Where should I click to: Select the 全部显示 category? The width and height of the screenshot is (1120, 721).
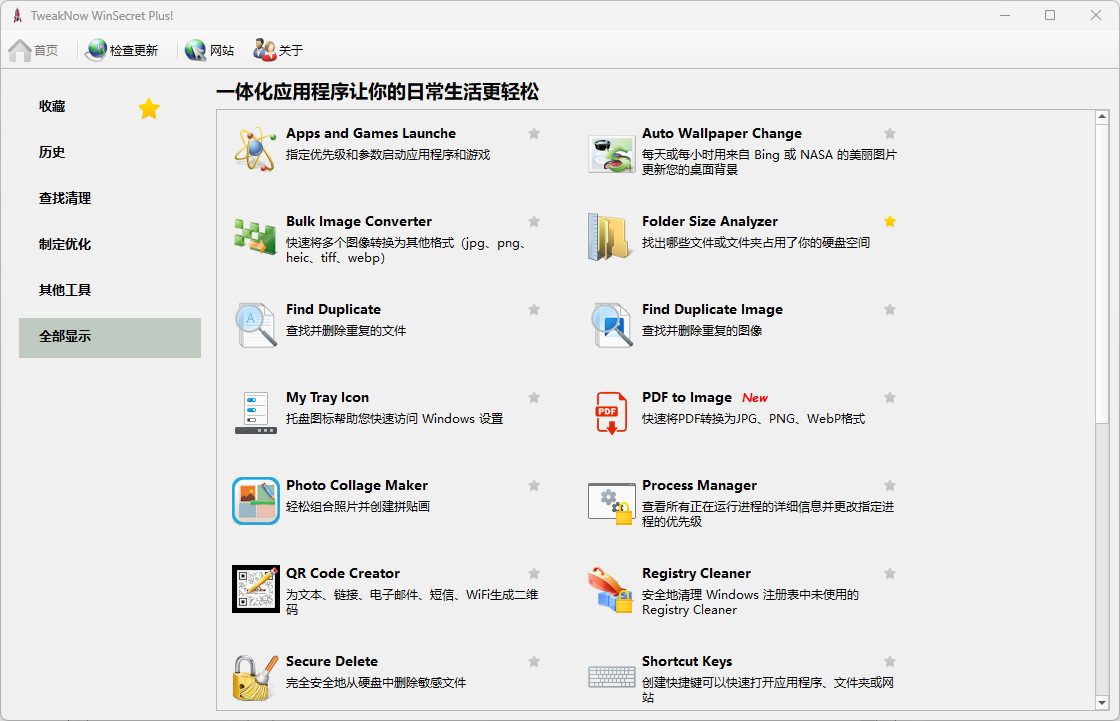[110, 337]
